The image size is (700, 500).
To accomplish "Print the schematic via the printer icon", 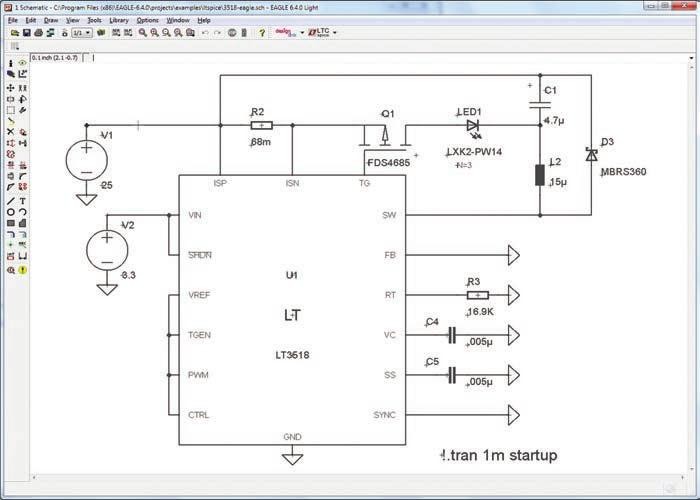I will click(38, 33).
